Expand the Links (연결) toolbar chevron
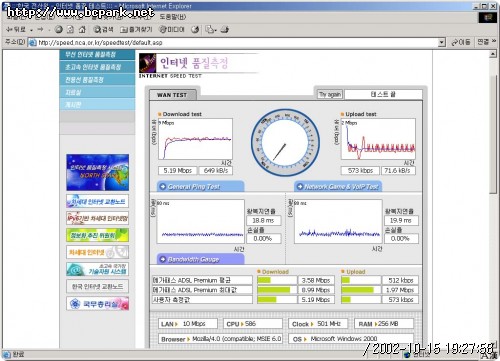Image resolution: width=500 pixels, height=361 pixels. pyautogui.click(x=494, y=41)
